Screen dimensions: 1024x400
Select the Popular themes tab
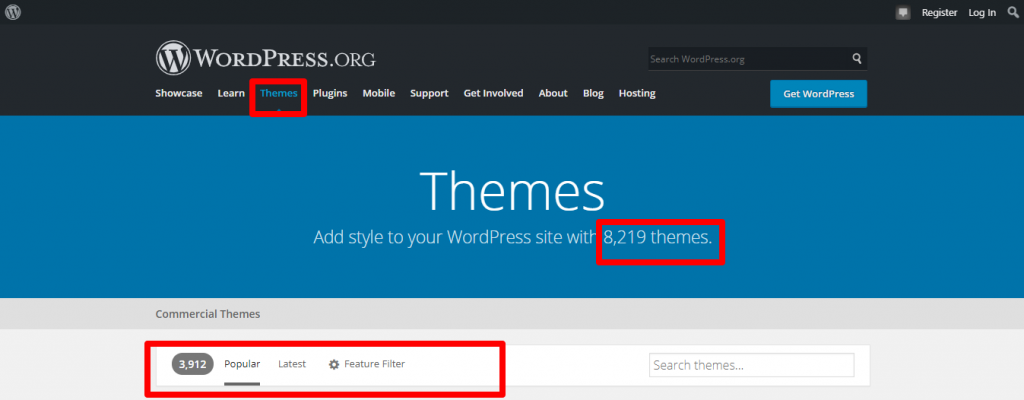(x=242, y=364)
